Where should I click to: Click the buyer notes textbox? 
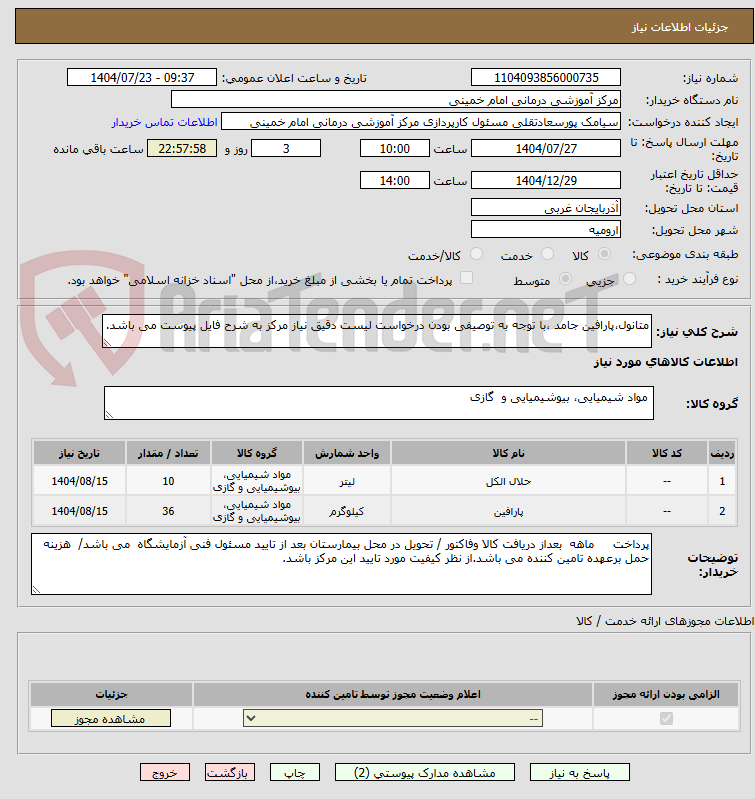(341, 564)
